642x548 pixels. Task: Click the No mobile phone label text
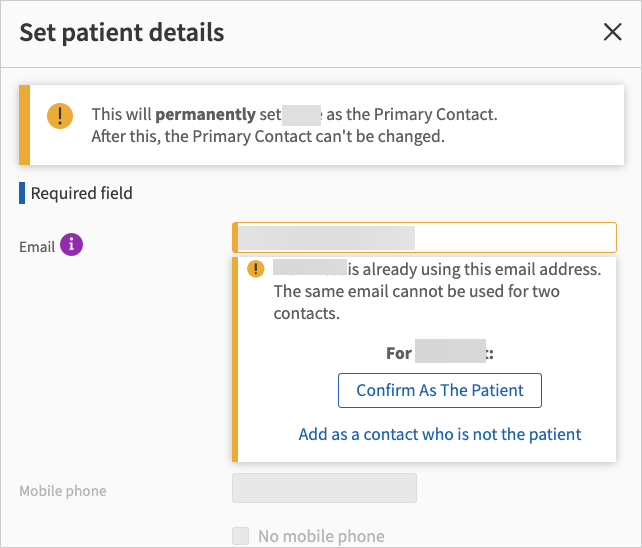(x=320, y=536)
